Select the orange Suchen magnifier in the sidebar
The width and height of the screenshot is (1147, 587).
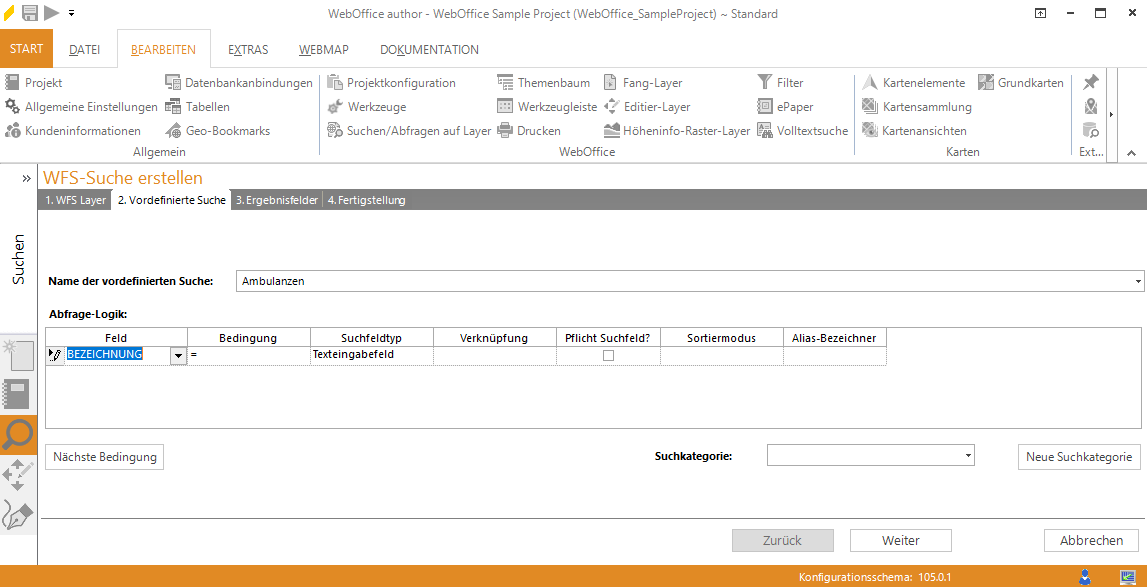(x=16, y=435)
